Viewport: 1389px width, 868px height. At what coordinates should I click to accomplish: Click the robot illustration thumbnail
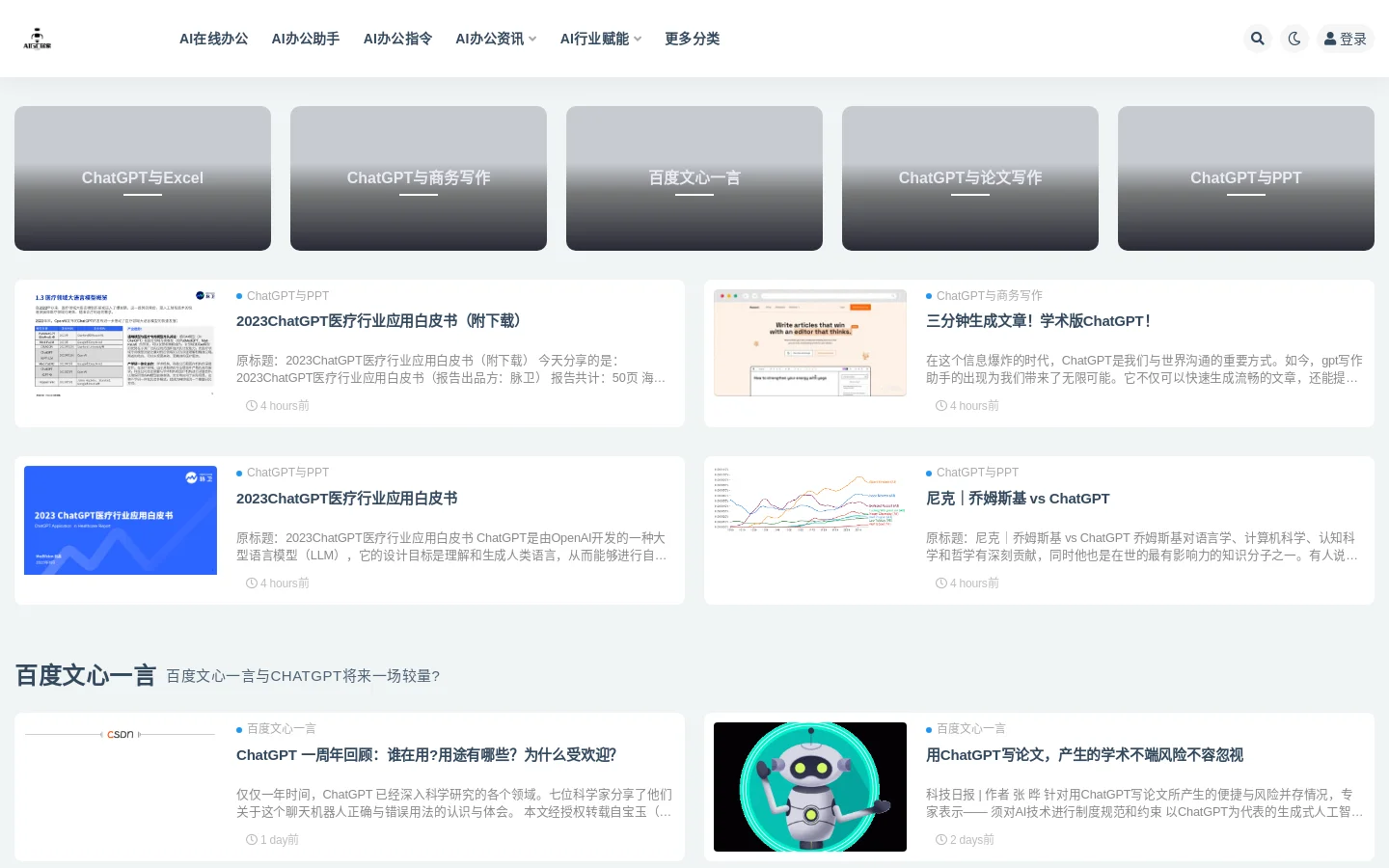810,787
